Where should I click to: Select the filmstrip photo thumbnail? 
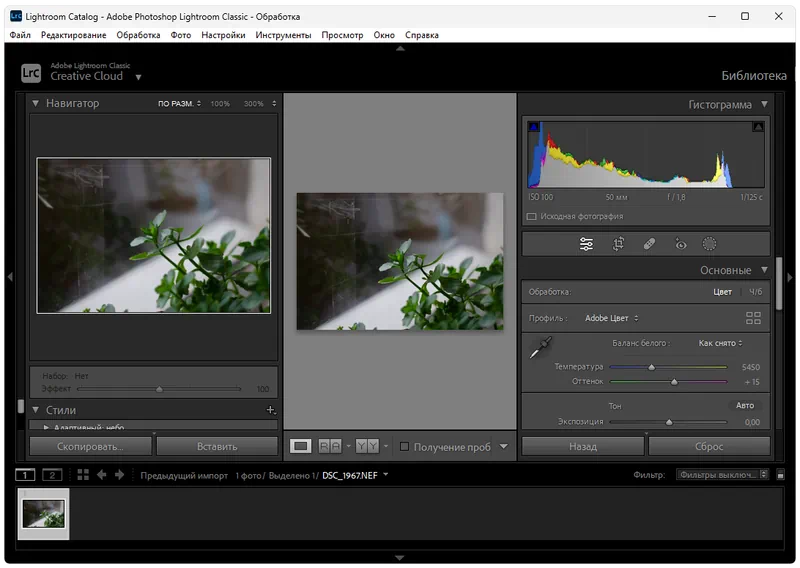click(x=43, y=514)
